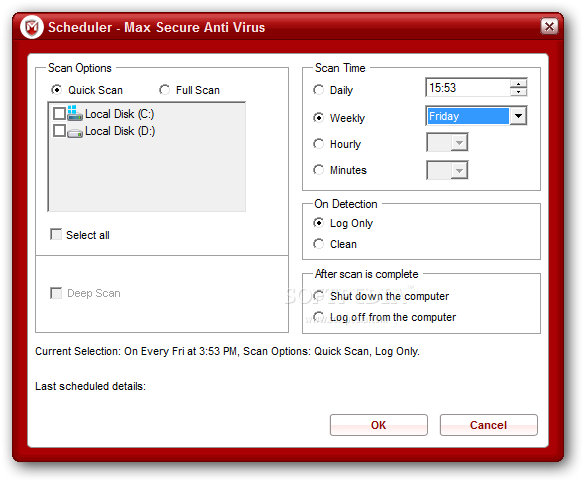
Task: Select Shut down the computer option
Action: point(318,296)
